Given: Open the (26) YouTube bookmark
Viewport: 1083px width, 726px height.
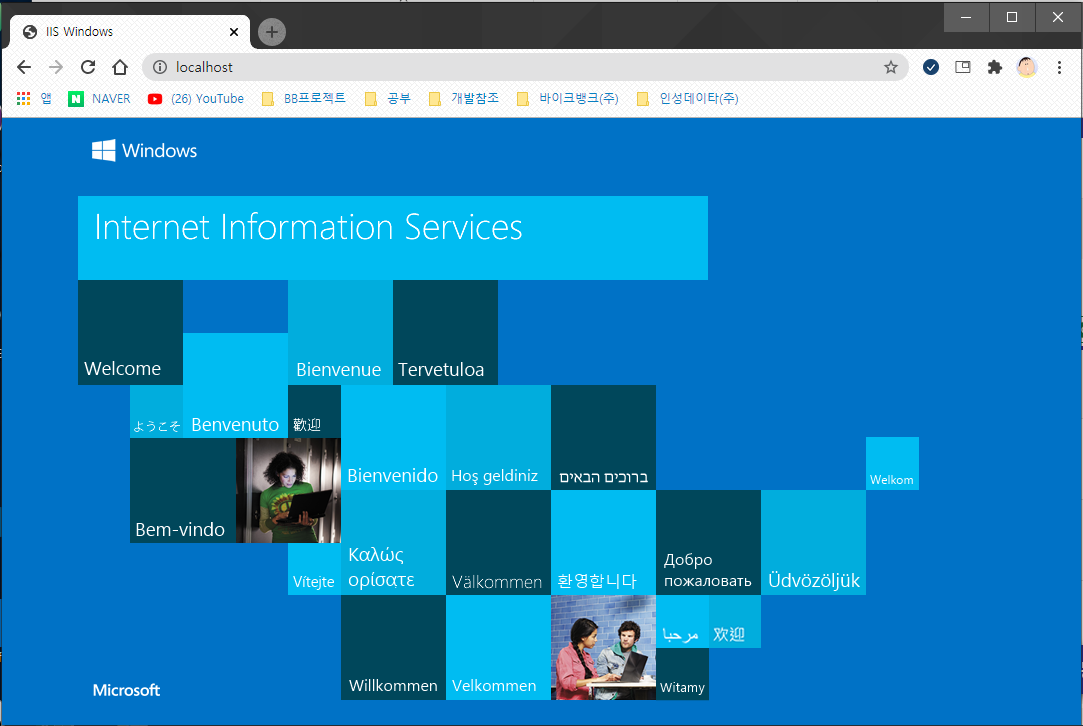Looking at the screenshot, I should pyautogui.click(x=195, y=99).
